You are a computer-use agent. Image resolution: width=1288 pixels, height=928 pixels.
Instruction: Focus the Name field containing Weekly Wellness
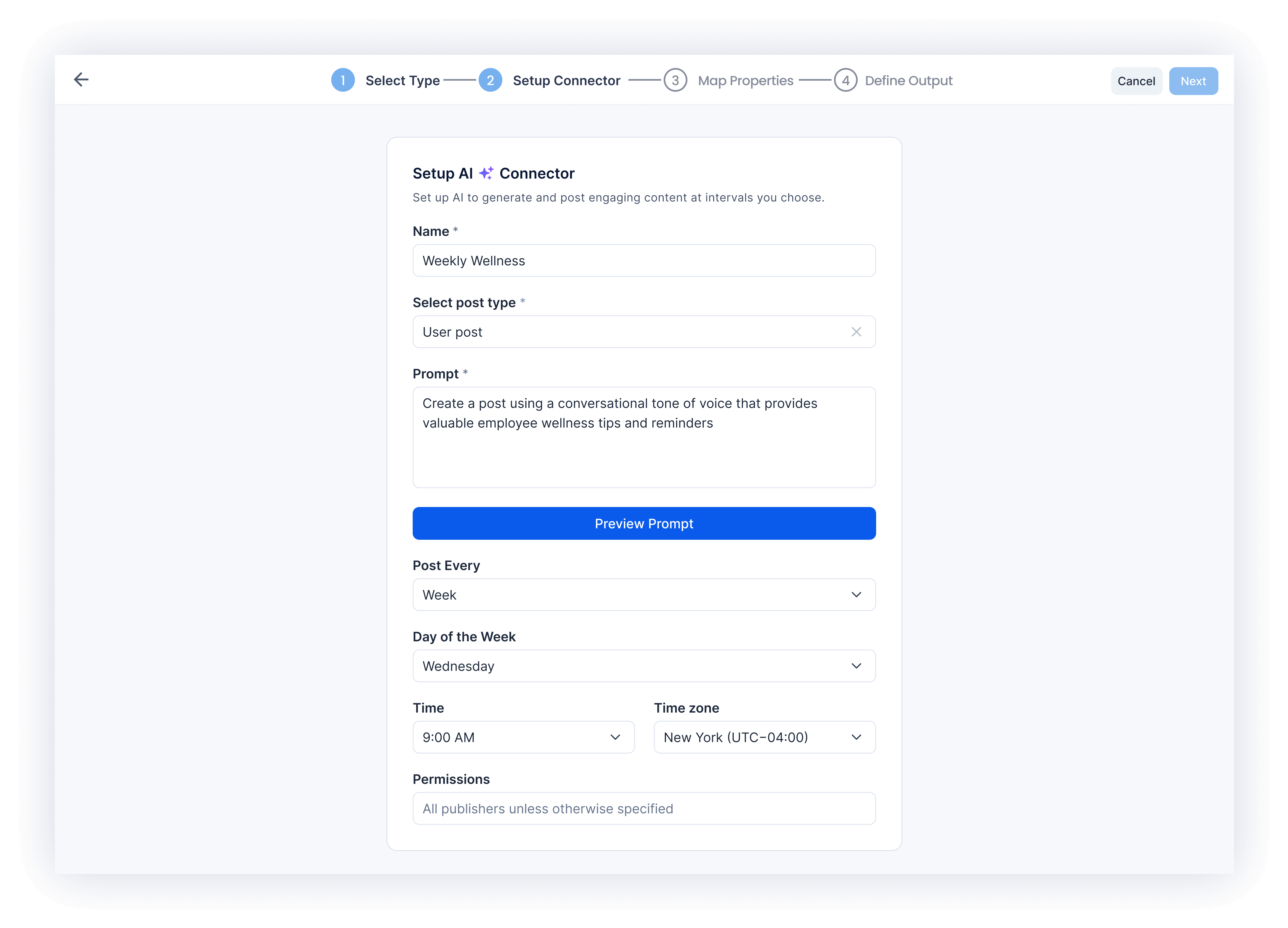click(644, 261)
